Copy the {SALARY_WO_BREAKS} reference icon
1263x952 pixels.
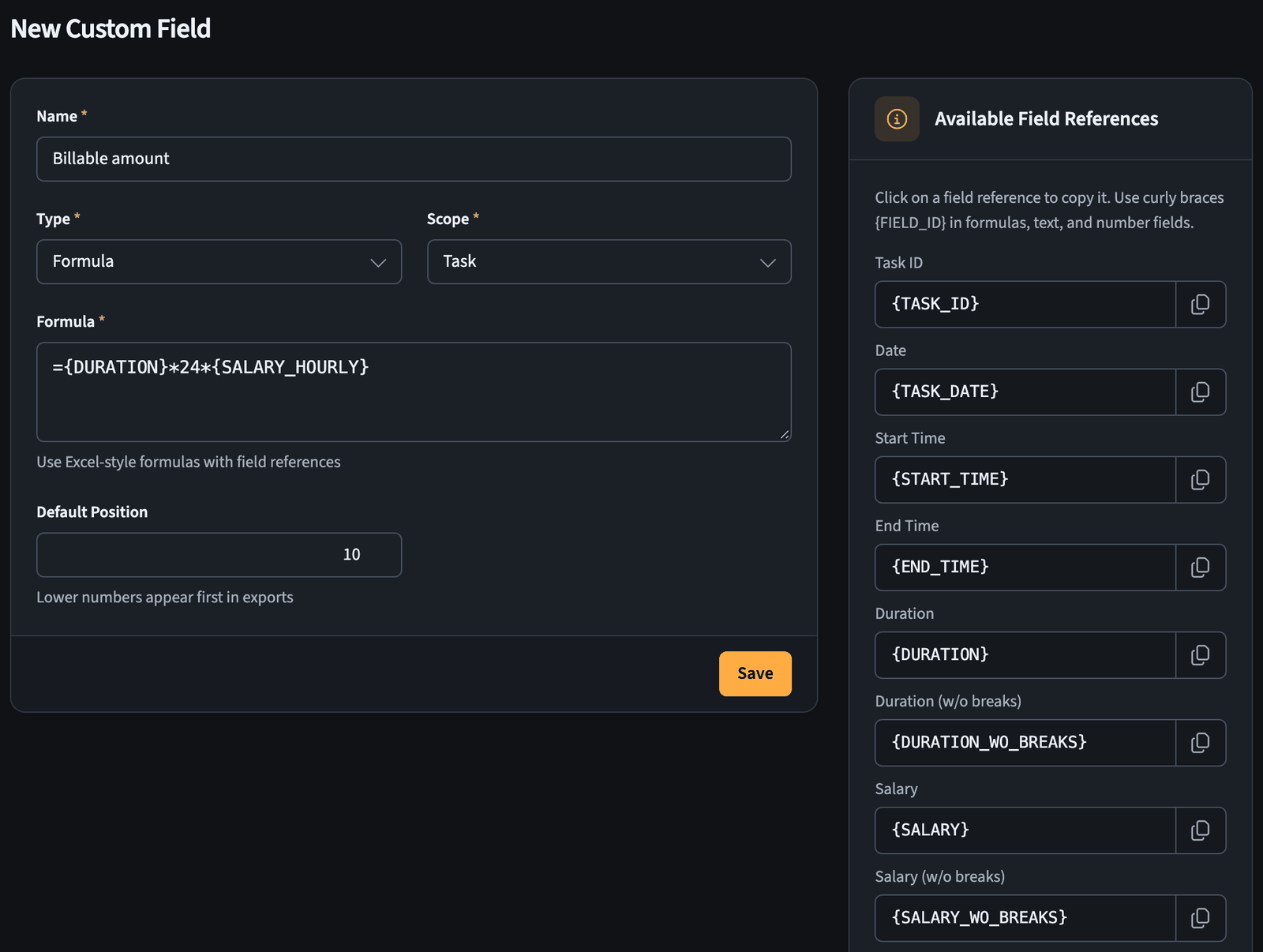pos(1201,918)
